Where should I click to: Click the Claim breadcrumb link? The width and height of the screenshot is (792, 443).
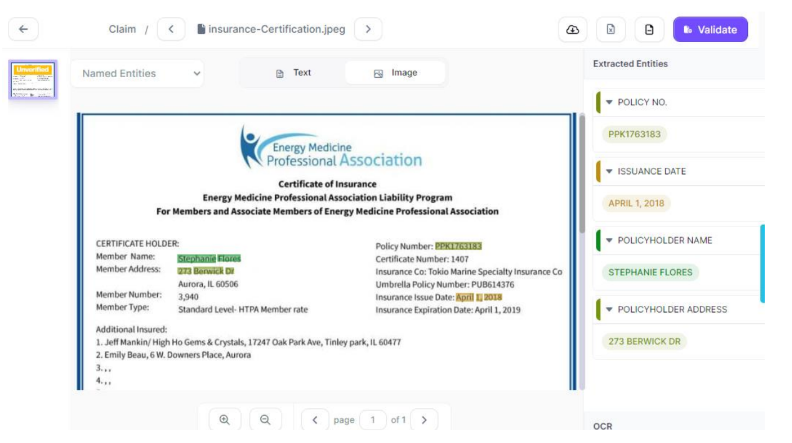(122, 29)
